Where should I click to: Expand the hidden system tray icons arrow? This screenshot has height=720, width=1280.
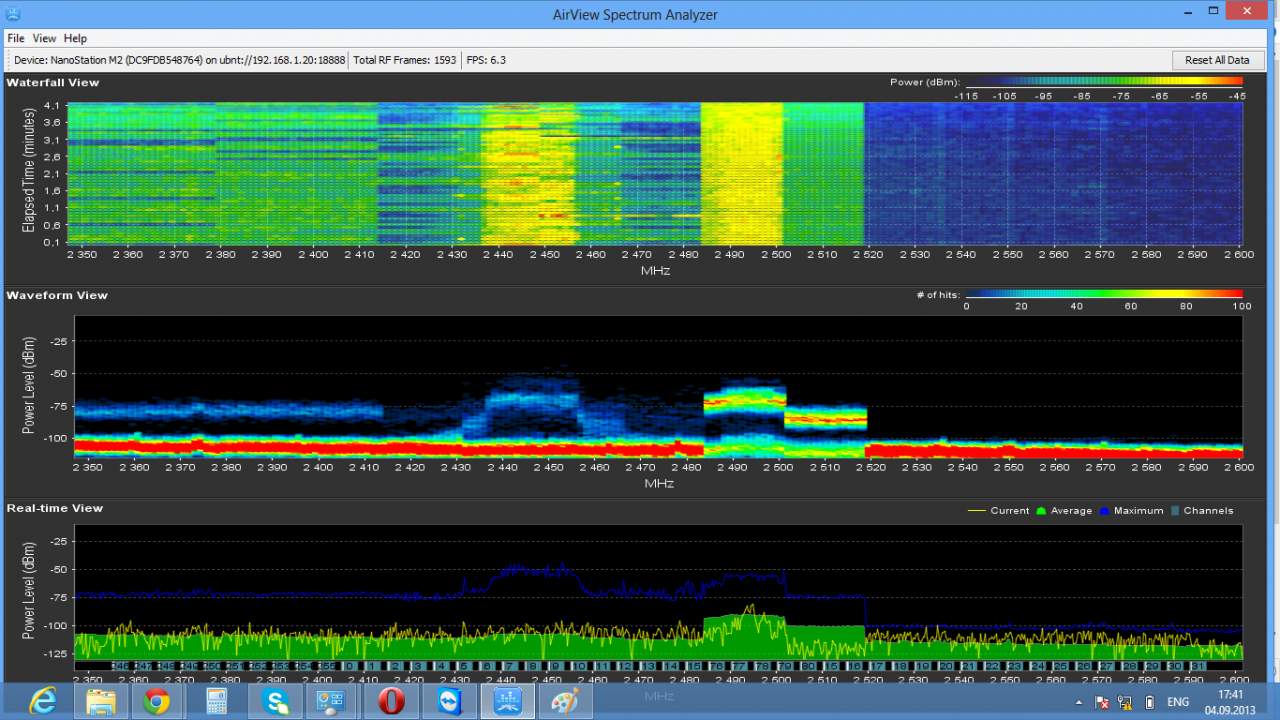click(1078, 703)
